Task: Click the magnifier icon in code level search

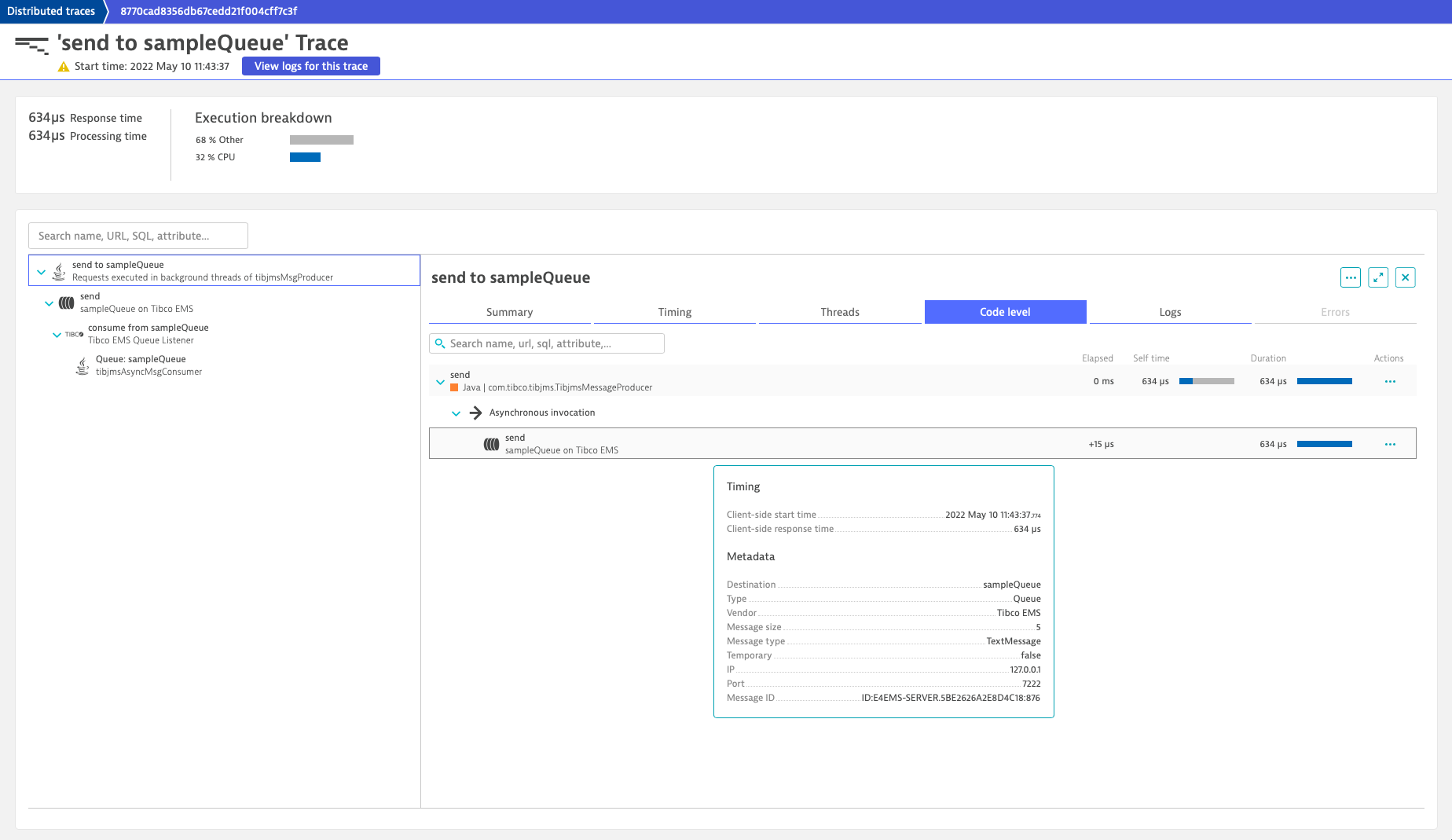Action: point(440,343)
